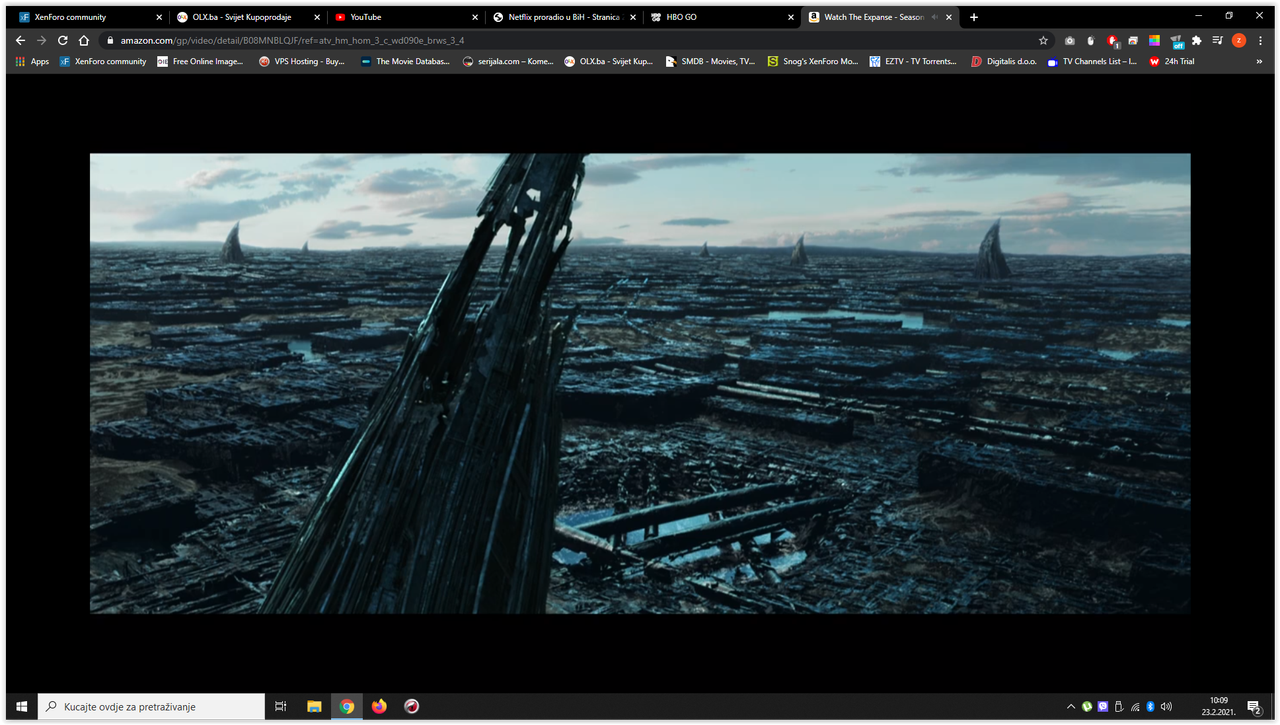The height and width of the screenshot is (725, 1280).
Task: Expand the hidden bookmarks overflow chevron
Action: [x=1259, y=61]
